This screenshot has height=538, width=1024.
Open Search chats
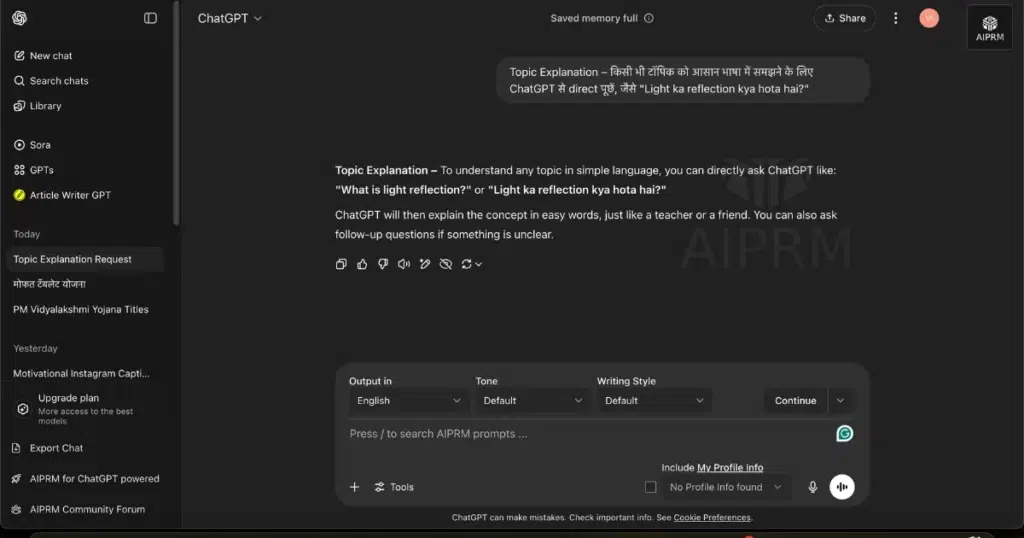(x=51, y=81)
